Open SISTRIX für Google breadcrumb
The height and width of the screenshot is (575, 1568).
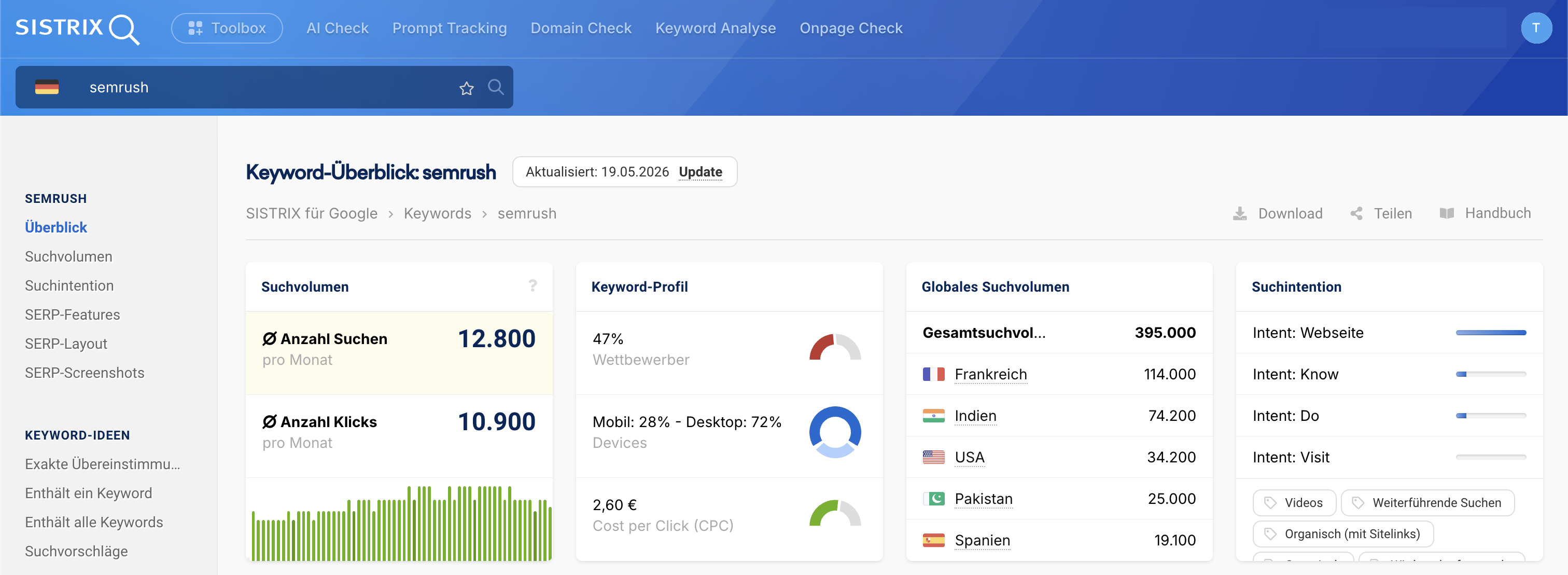coord(312,213)
